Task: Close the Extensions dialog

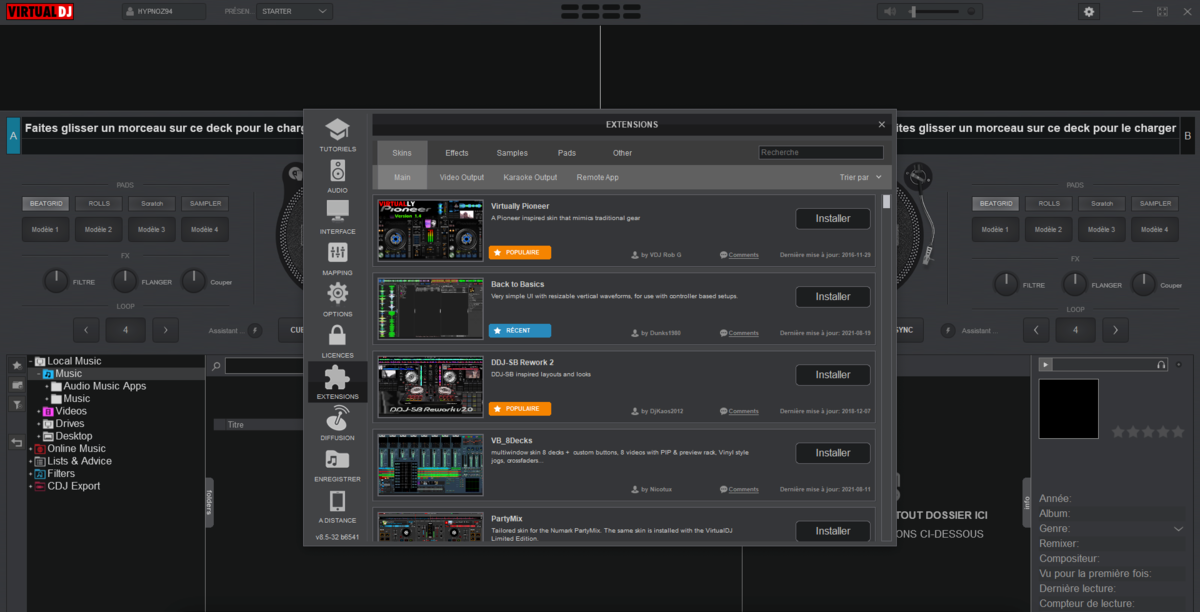Action: (882, 125)
